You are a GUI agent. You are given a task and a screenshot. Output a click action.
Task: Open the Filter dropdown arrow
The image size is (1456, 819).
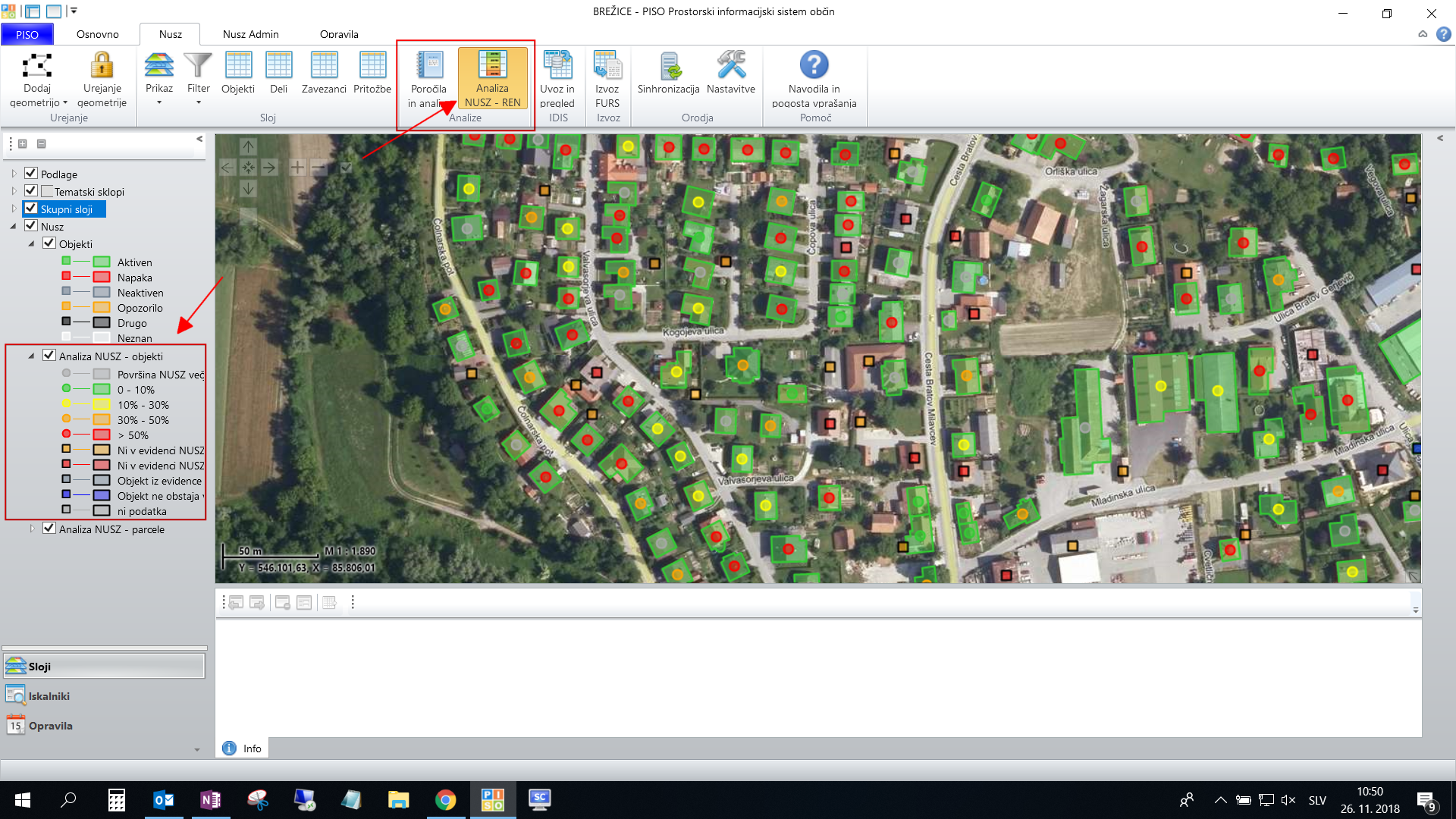tap(199, 102)
